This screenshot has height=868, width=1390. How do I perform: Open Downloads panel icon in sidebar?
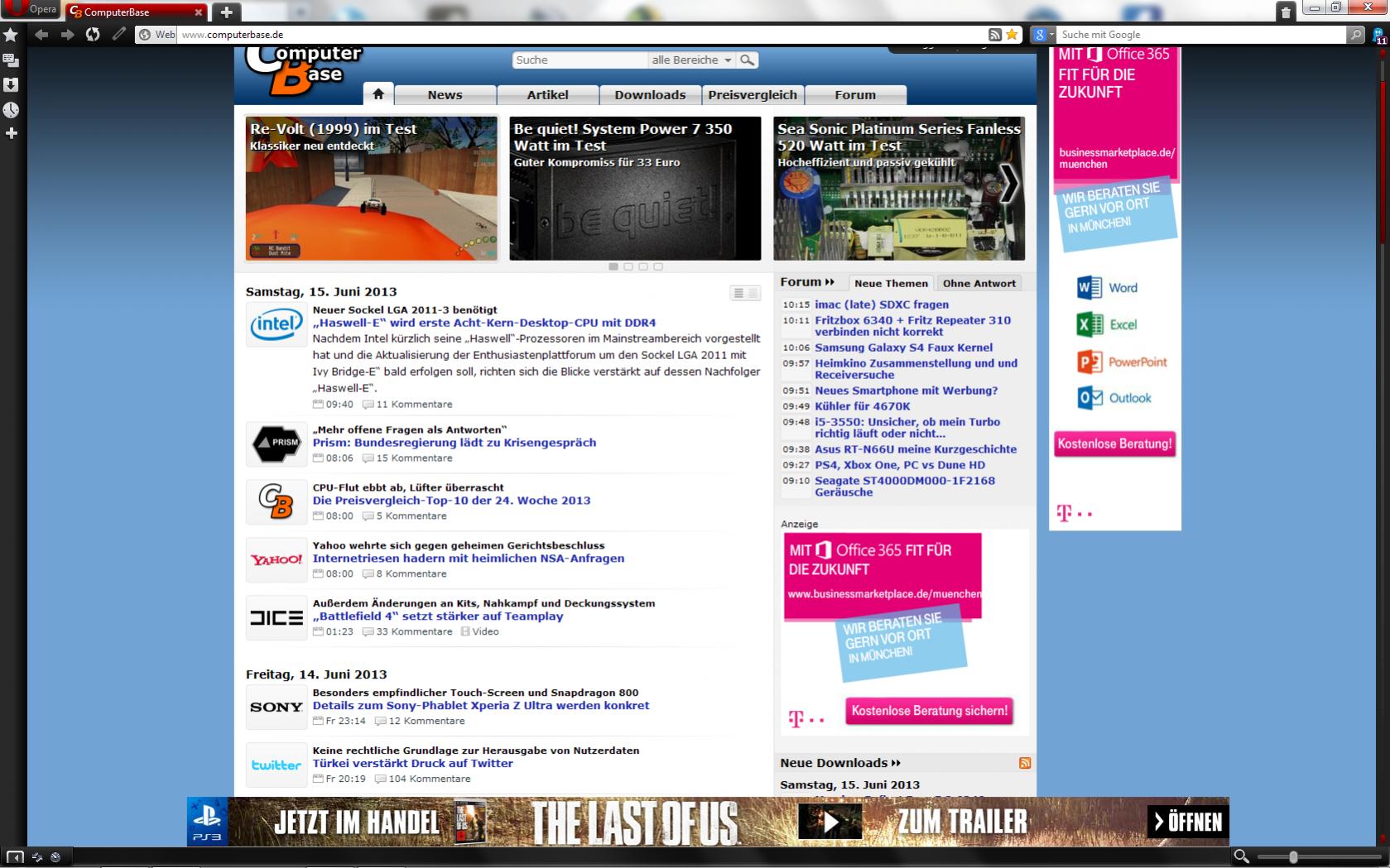tap(11, 84)
